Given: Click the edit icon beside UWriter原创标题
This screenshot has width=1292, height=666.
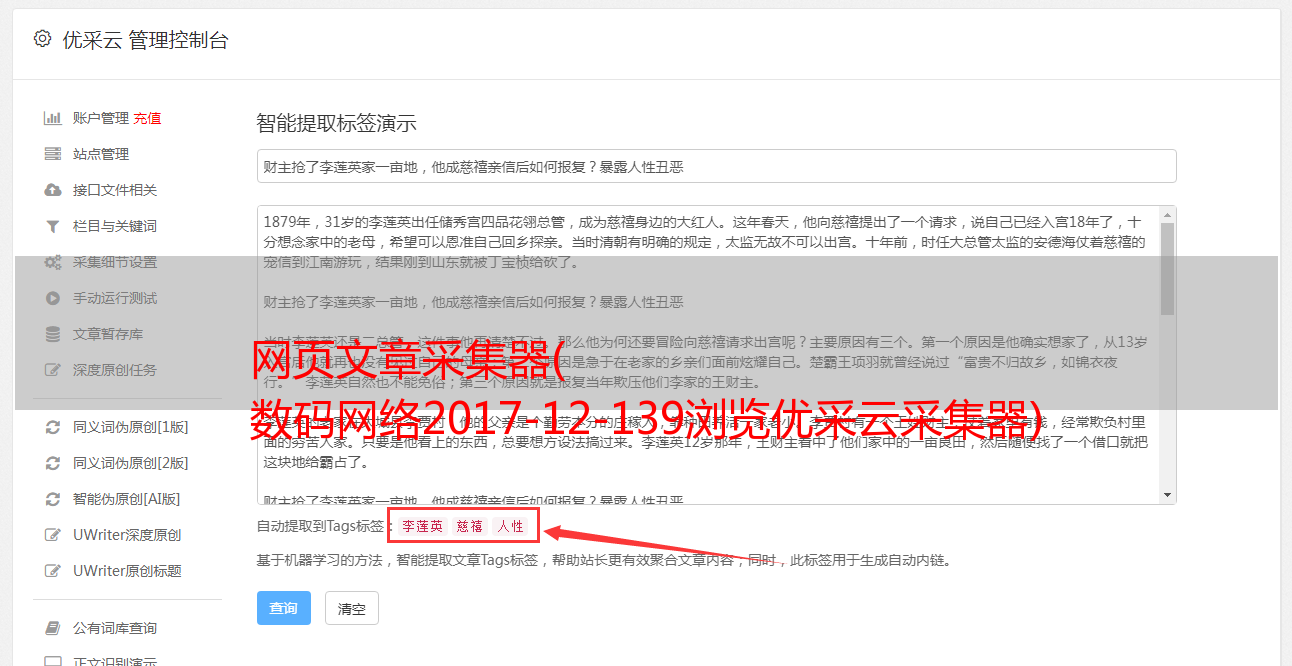Looking at the screenshot, I should pos(53,571).
